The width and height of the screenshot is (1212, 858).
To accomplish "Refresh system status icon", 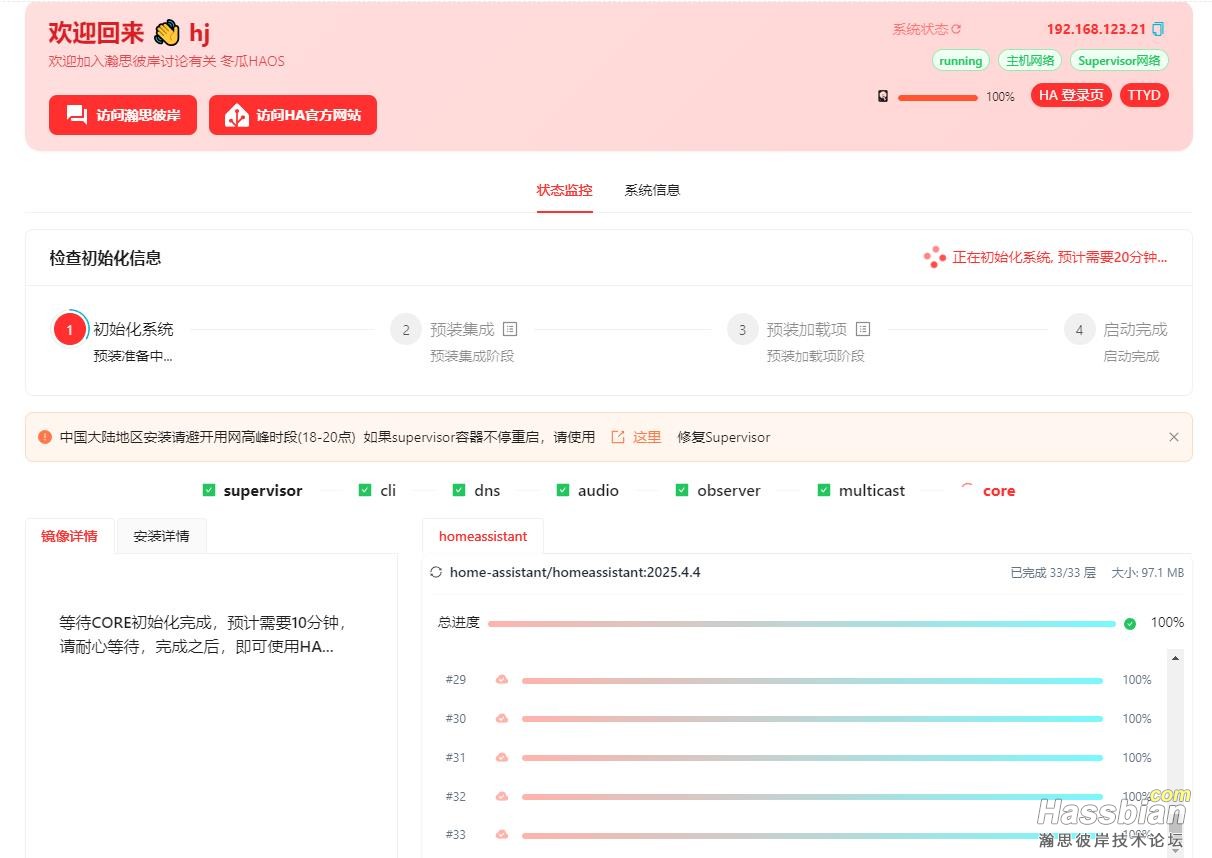I will pyautogui.click(x=956, y=30).
